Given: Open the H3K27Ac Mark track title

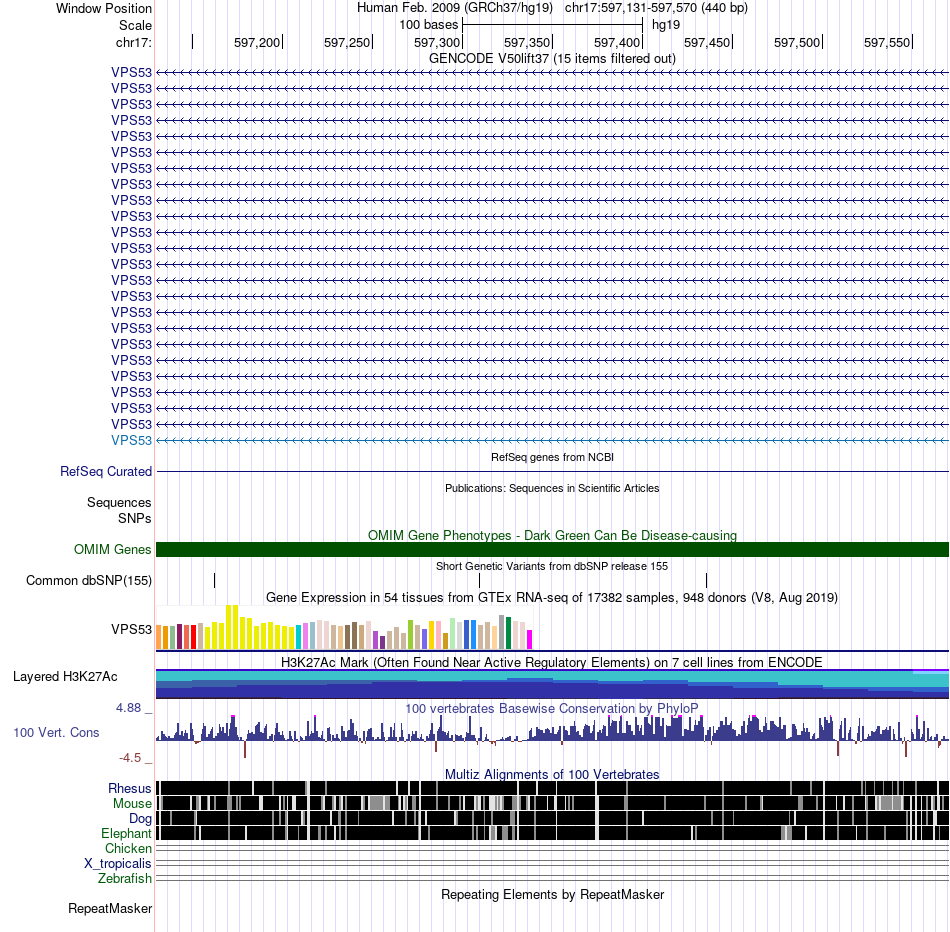Looking at the screenshot, I should pyautogui.click(x=552, y=662).
